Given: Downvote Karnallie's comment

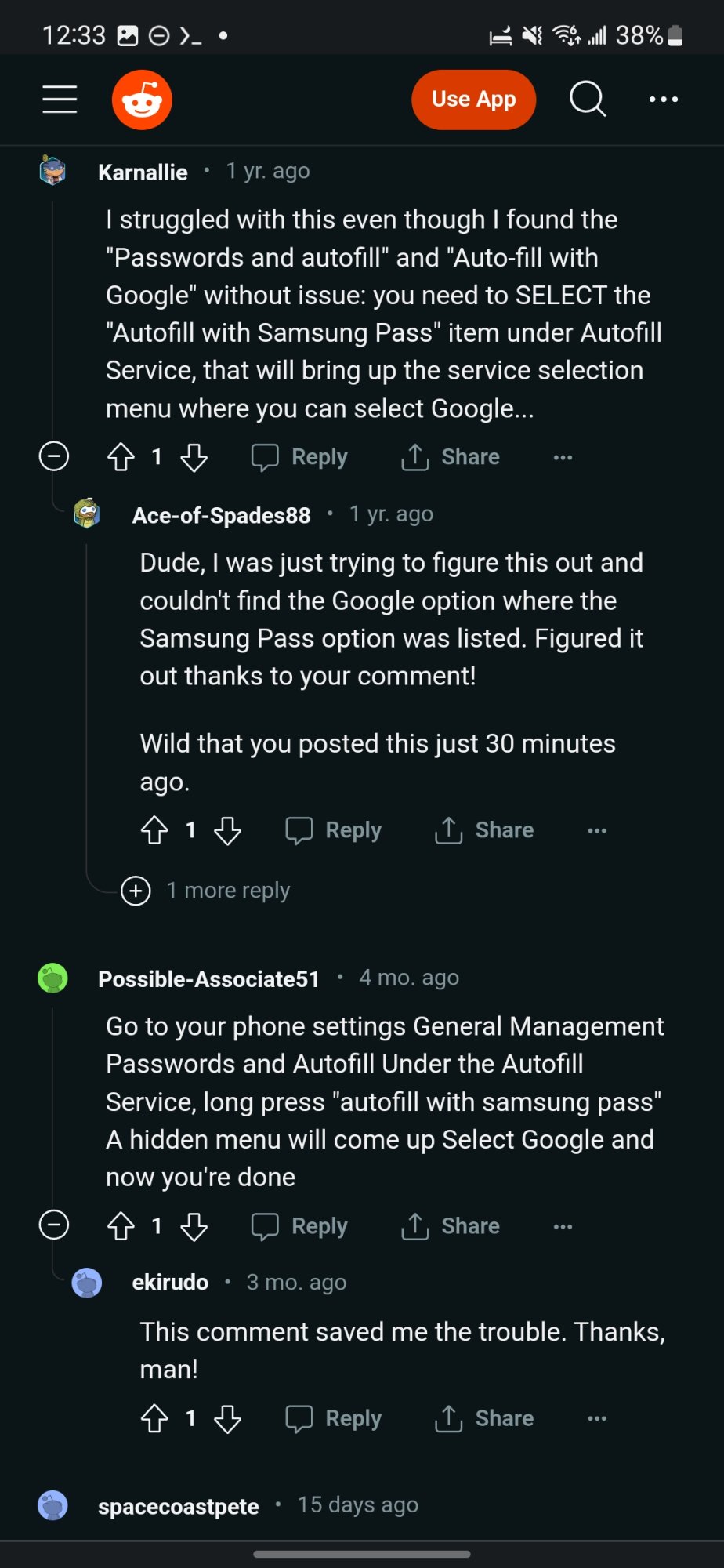Looking at the screenshot, I should tap(194, 457).
